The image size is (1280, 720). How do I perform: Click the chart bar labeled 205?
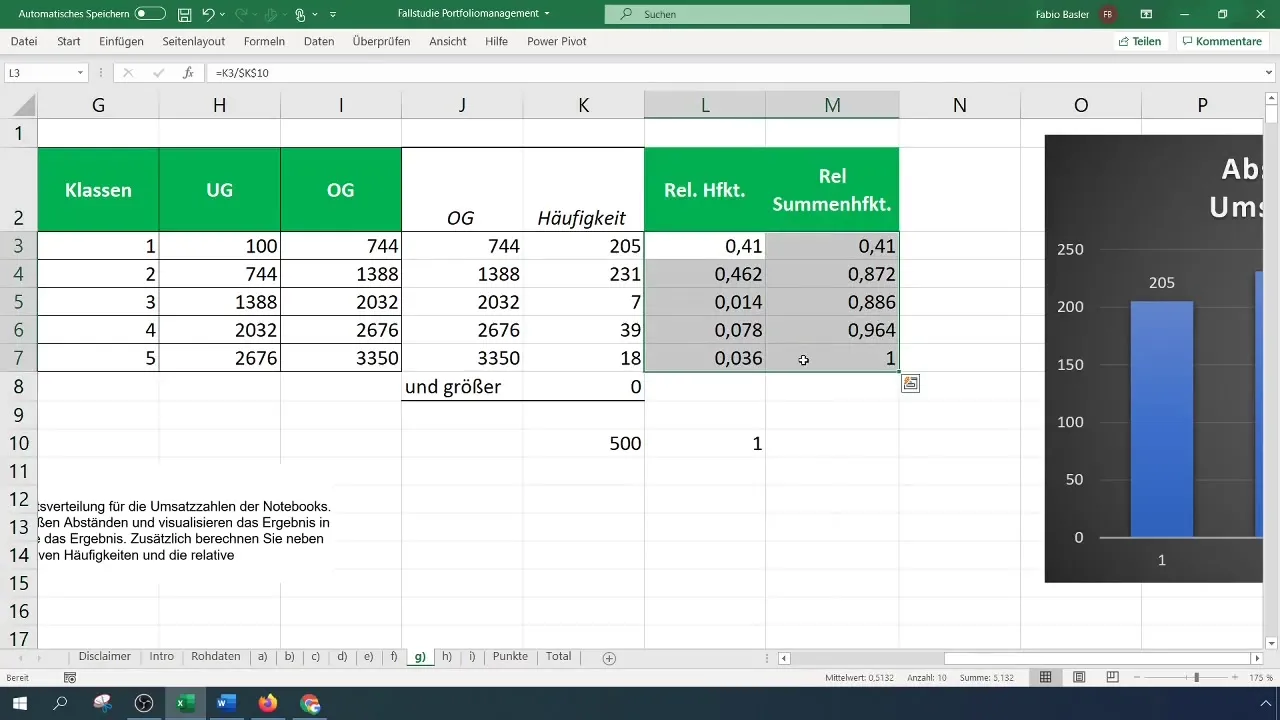[1162, 419]
